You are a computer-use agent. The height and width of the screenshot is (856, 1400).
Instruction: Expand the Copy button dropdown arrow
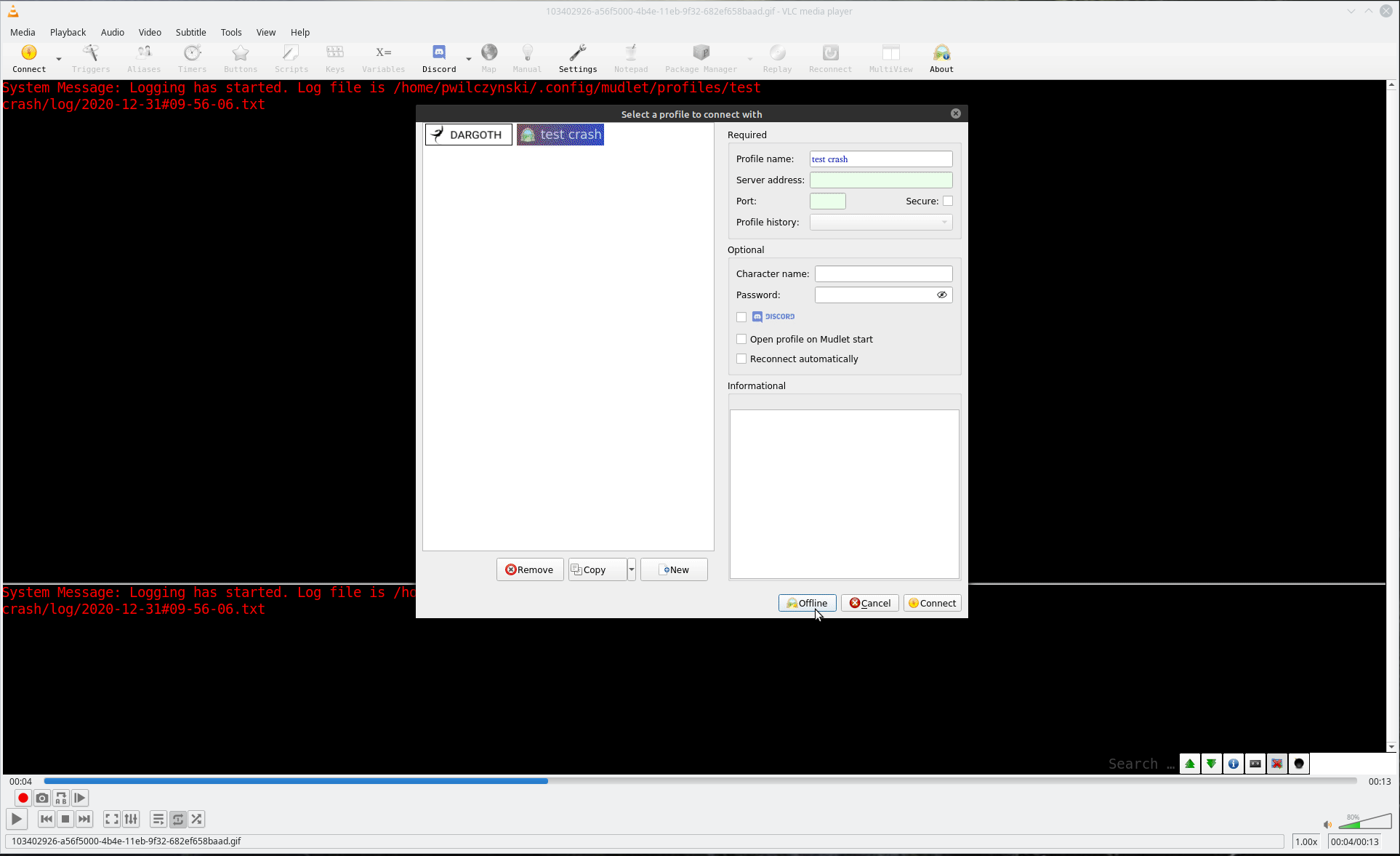[x=630, y=569]
